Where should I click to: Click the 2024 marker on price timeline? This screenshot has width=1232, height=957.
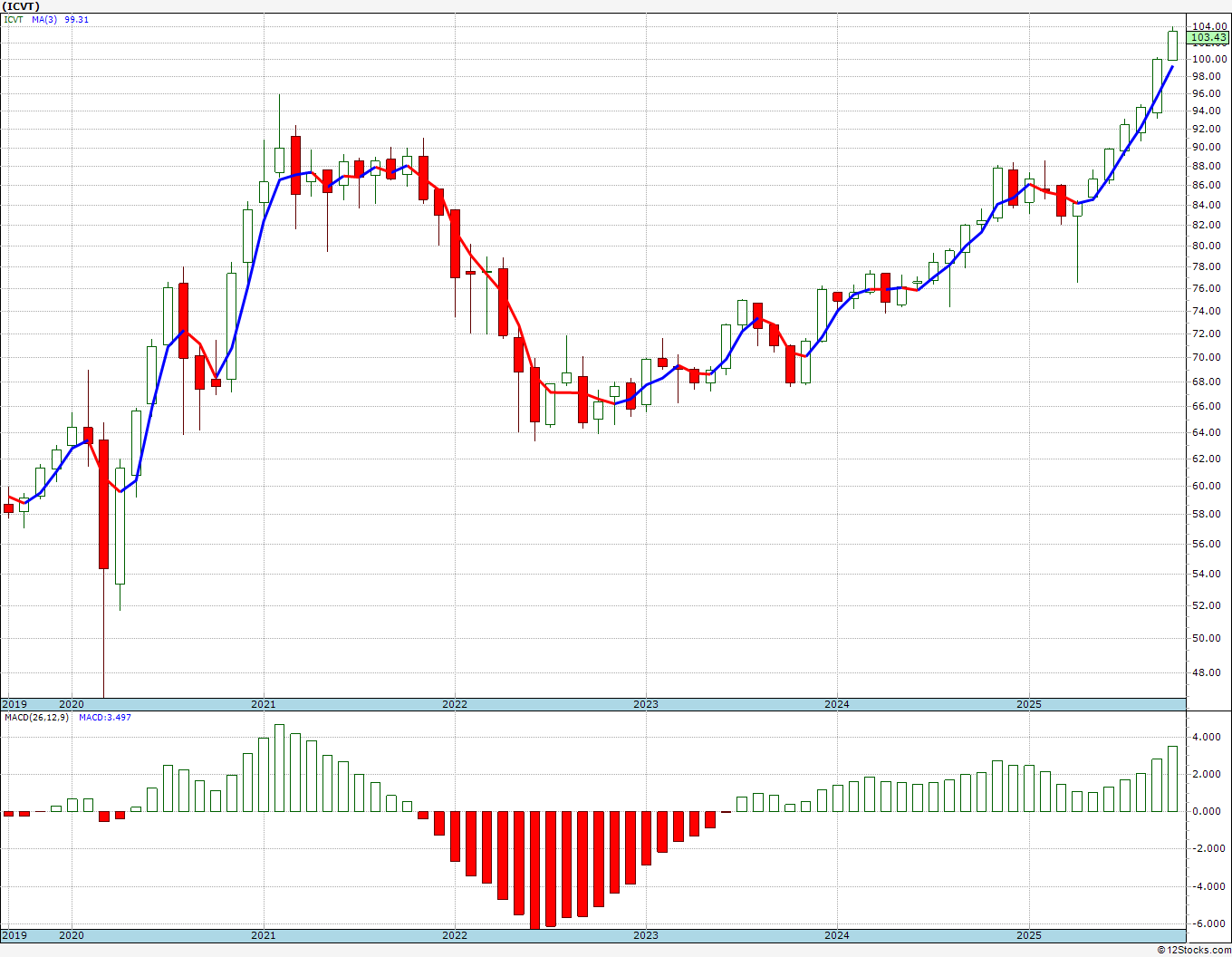click(x=837, y=704)
